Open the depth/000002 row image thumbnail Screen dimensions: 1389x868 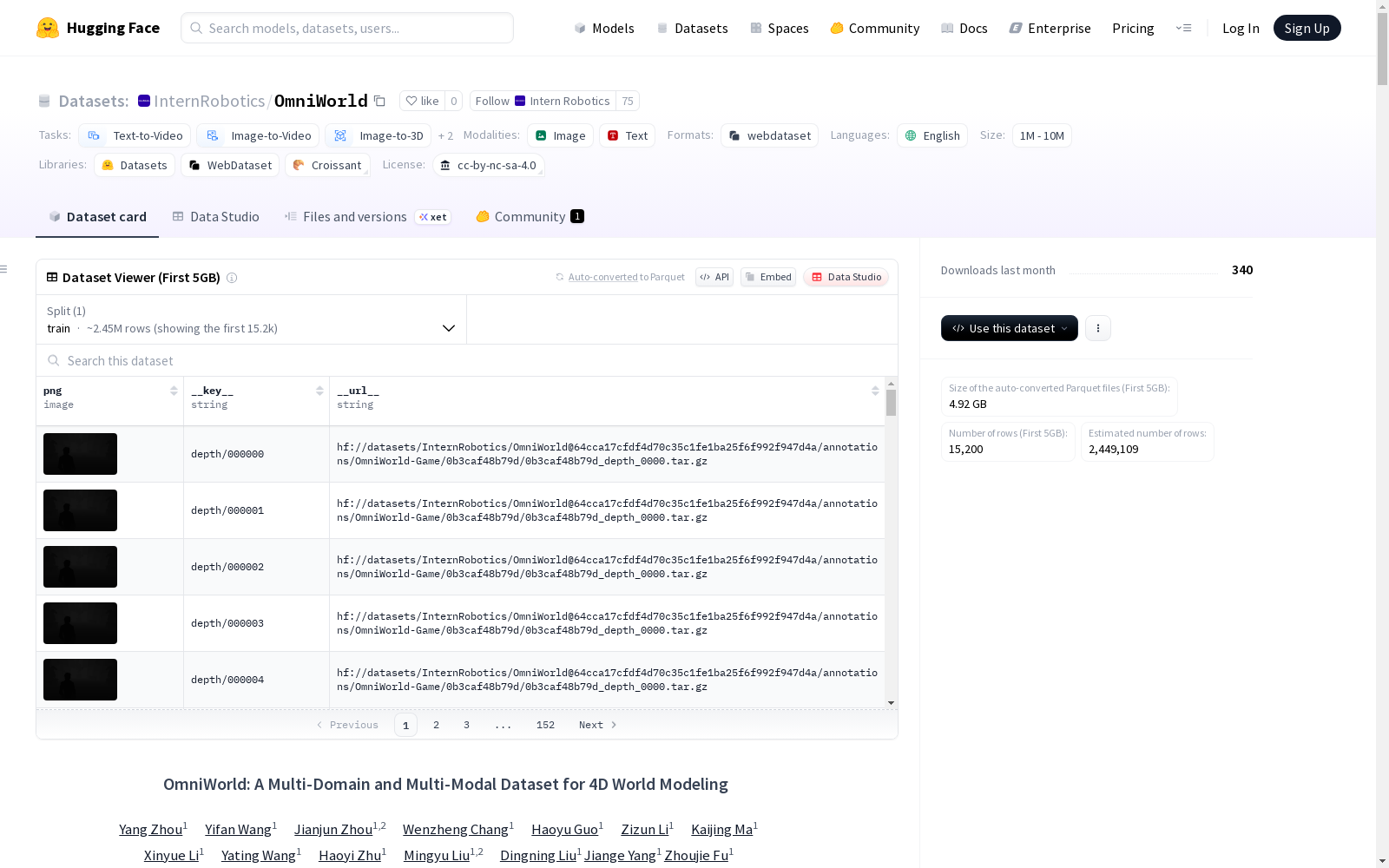[x=80, y=567]
